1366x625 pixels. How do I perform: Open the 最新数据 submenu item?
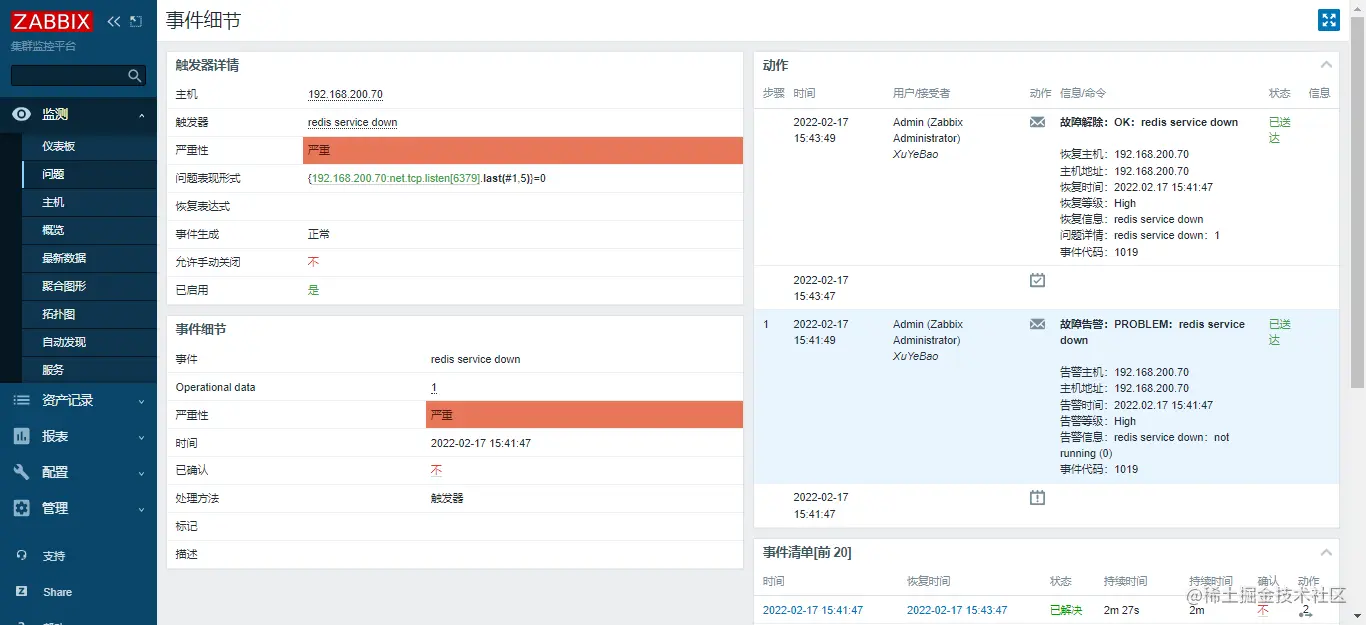click(63, 258)
